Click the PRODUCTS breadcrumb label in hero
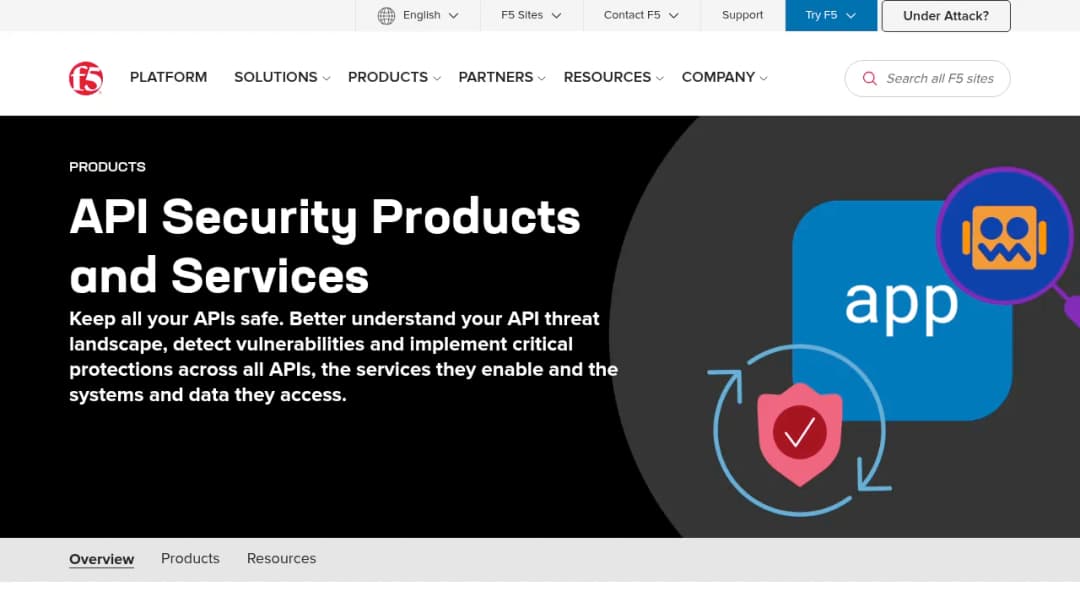This screenshot has height=608, width=1080. coord(107,167)
